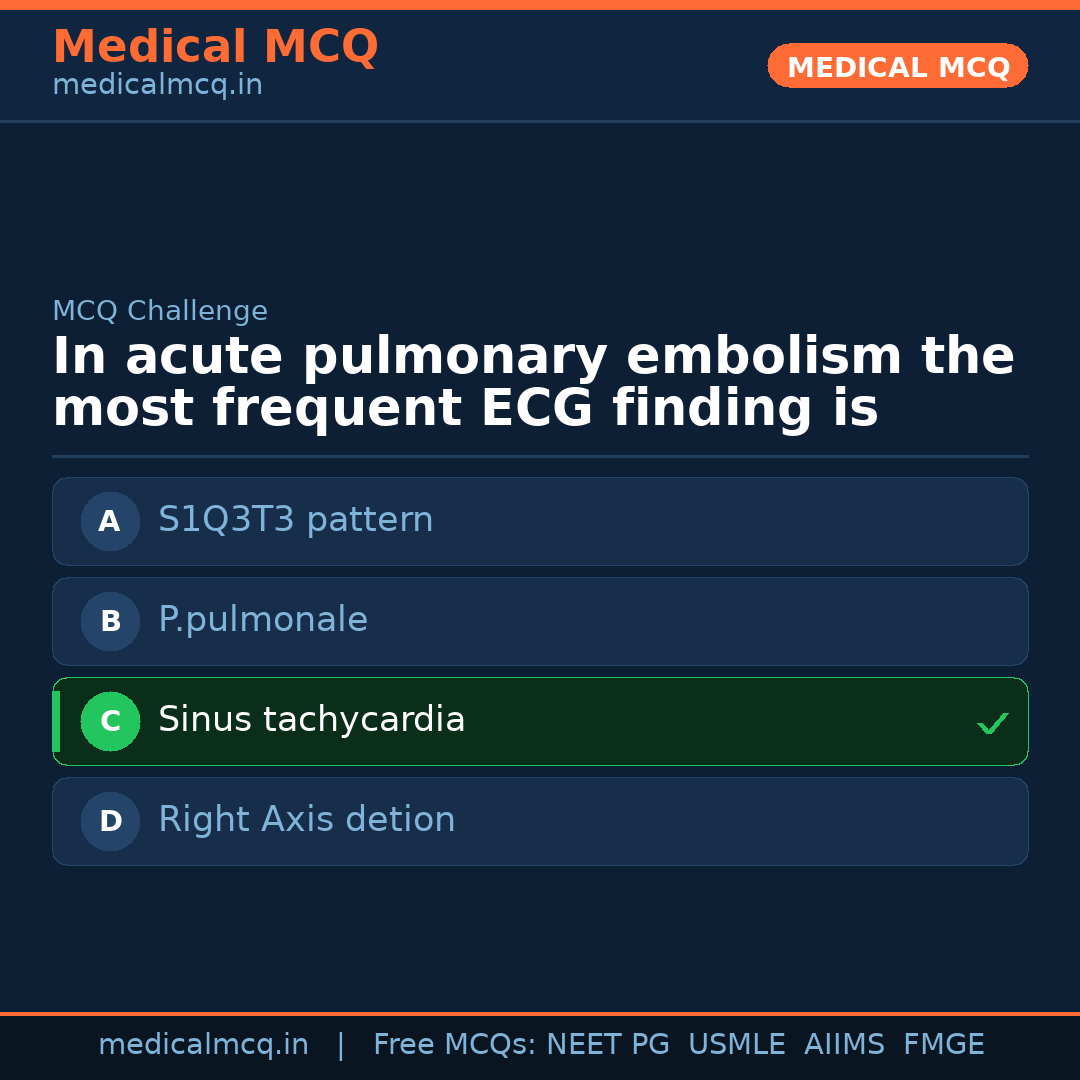Open medicalmcq.in link under header title

point(157,85)
